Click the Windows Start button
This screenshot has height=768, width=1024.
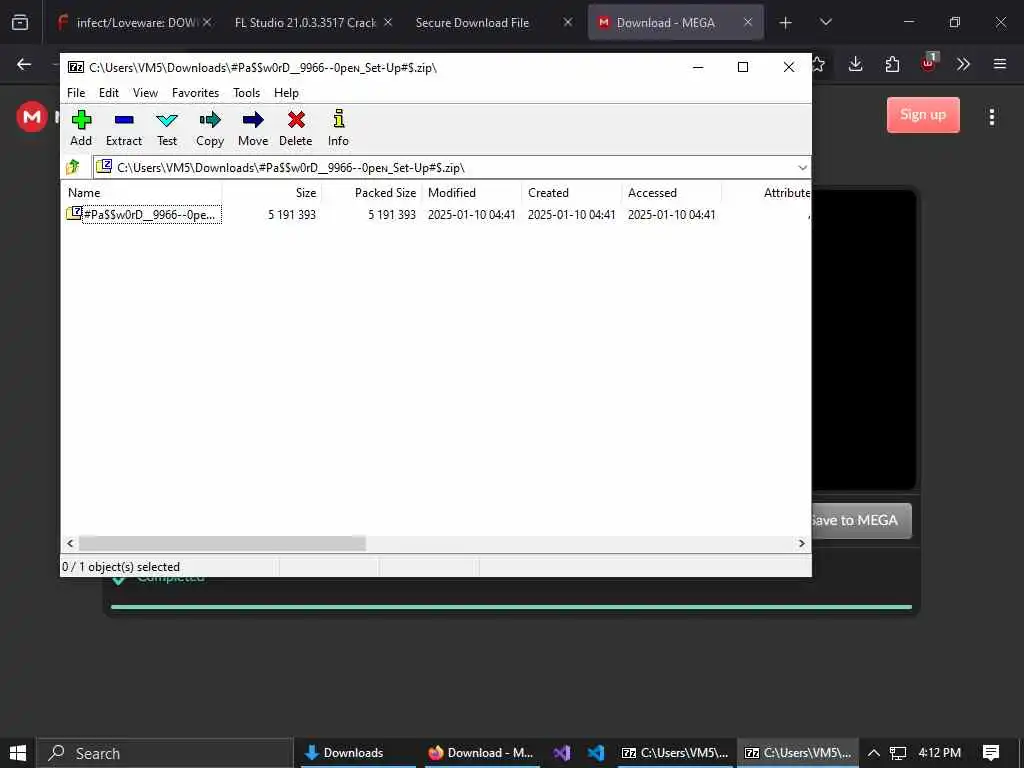click(18, 753)
